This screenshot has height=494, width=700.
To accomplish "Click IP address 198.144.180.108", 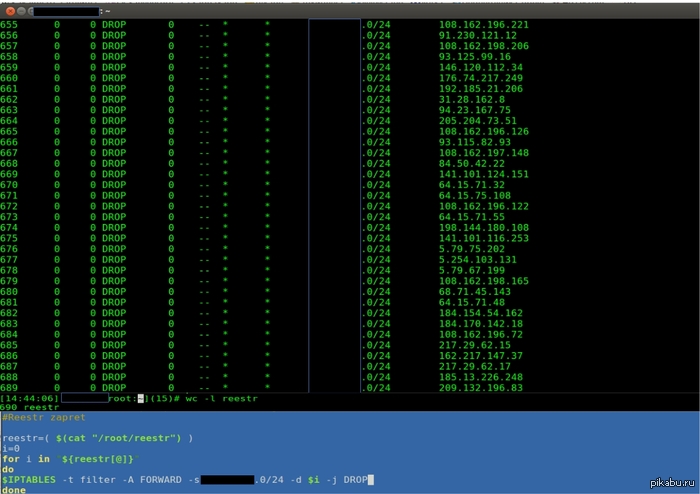I will click(x=483, y=228).
